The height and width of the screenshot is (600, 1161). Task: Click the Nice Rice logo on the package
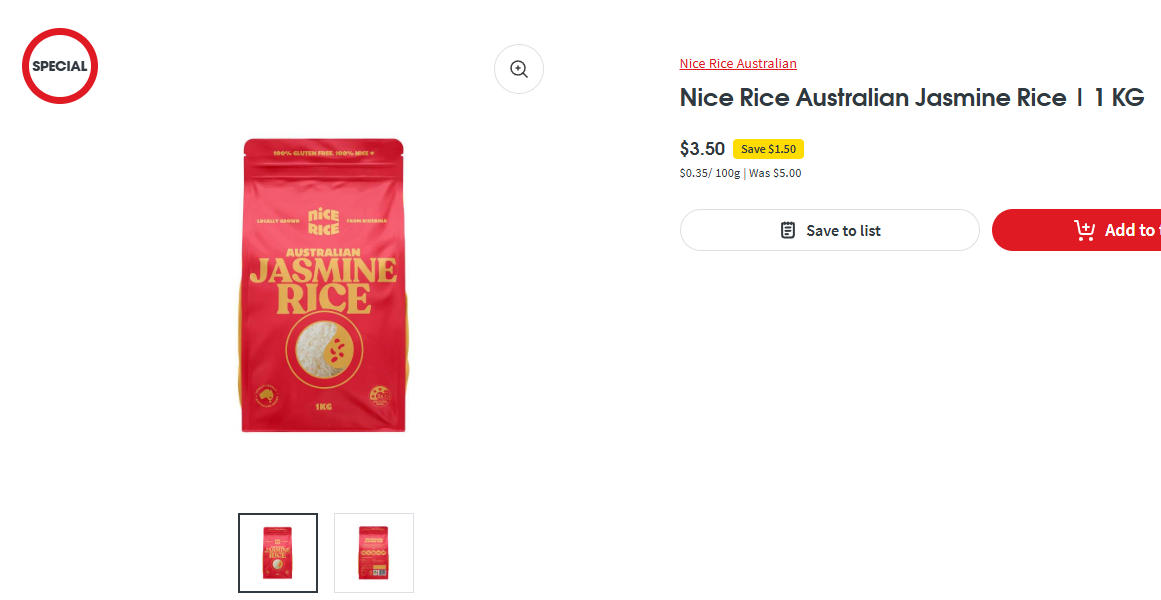click(324, 220)
